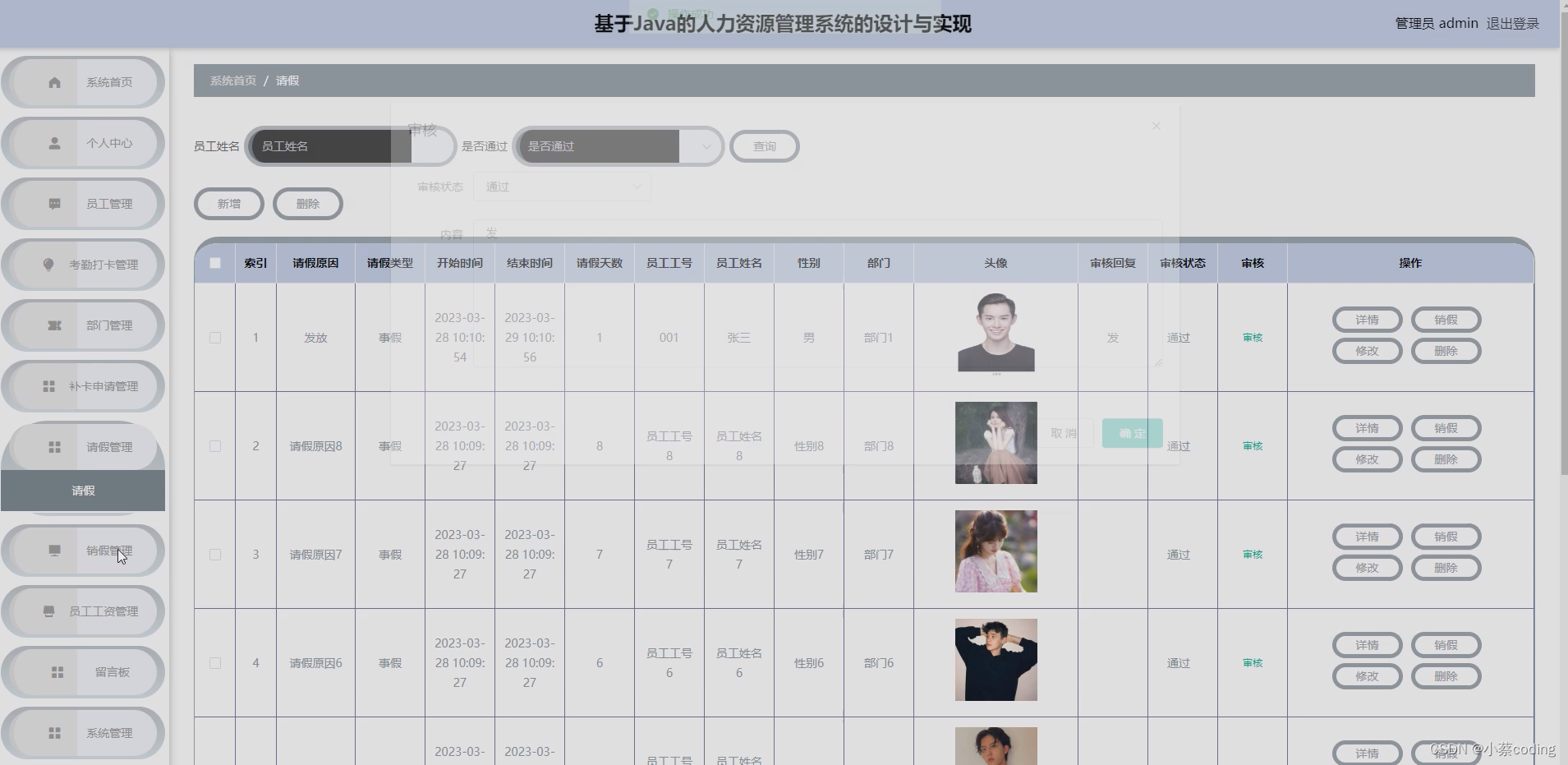Open the 是否通过 filter dropdown
1568x765 pixels.
(618, 146)
